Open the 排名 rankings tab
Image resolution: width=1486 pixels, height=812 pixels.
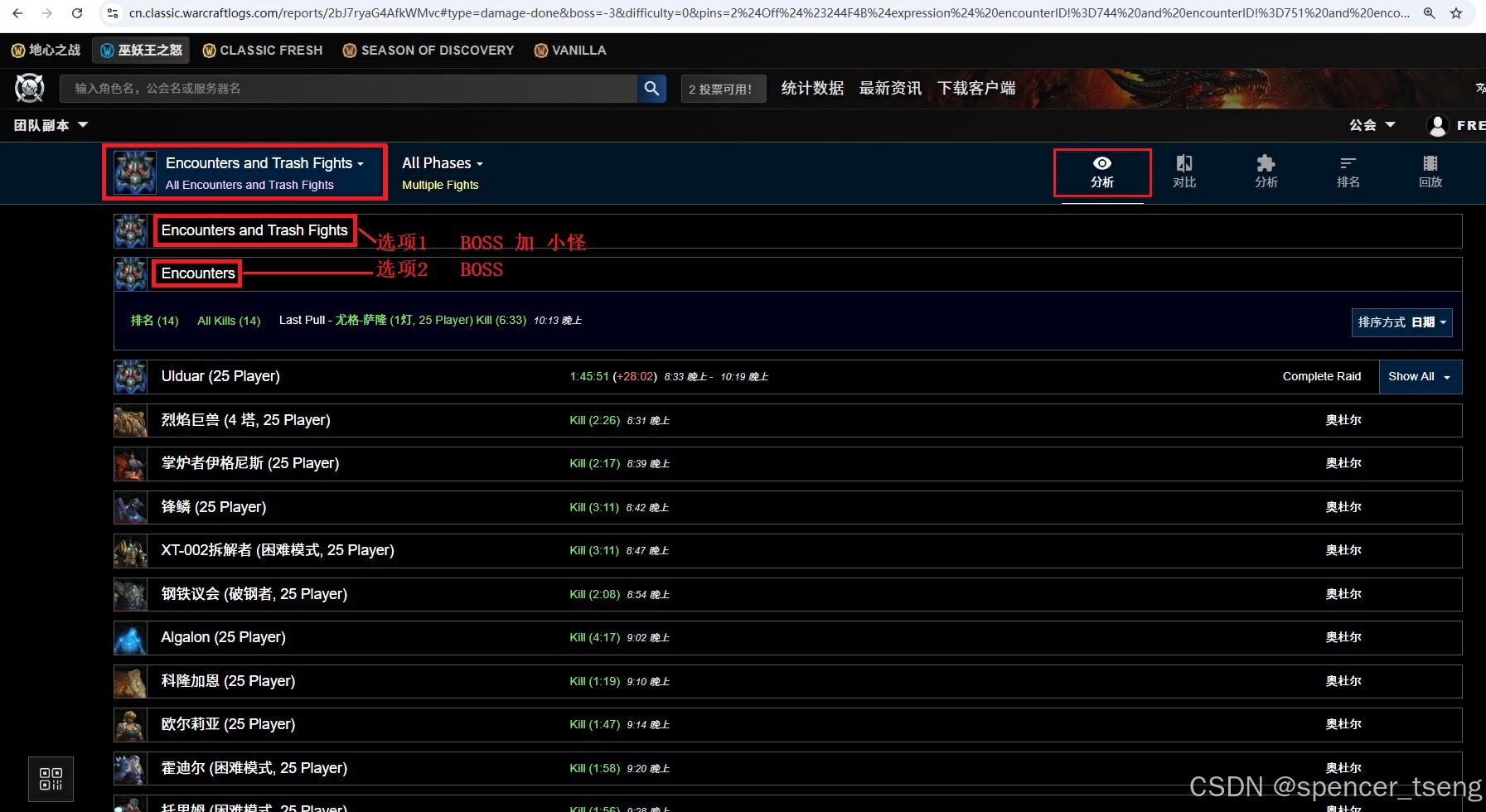[1348, 172]
